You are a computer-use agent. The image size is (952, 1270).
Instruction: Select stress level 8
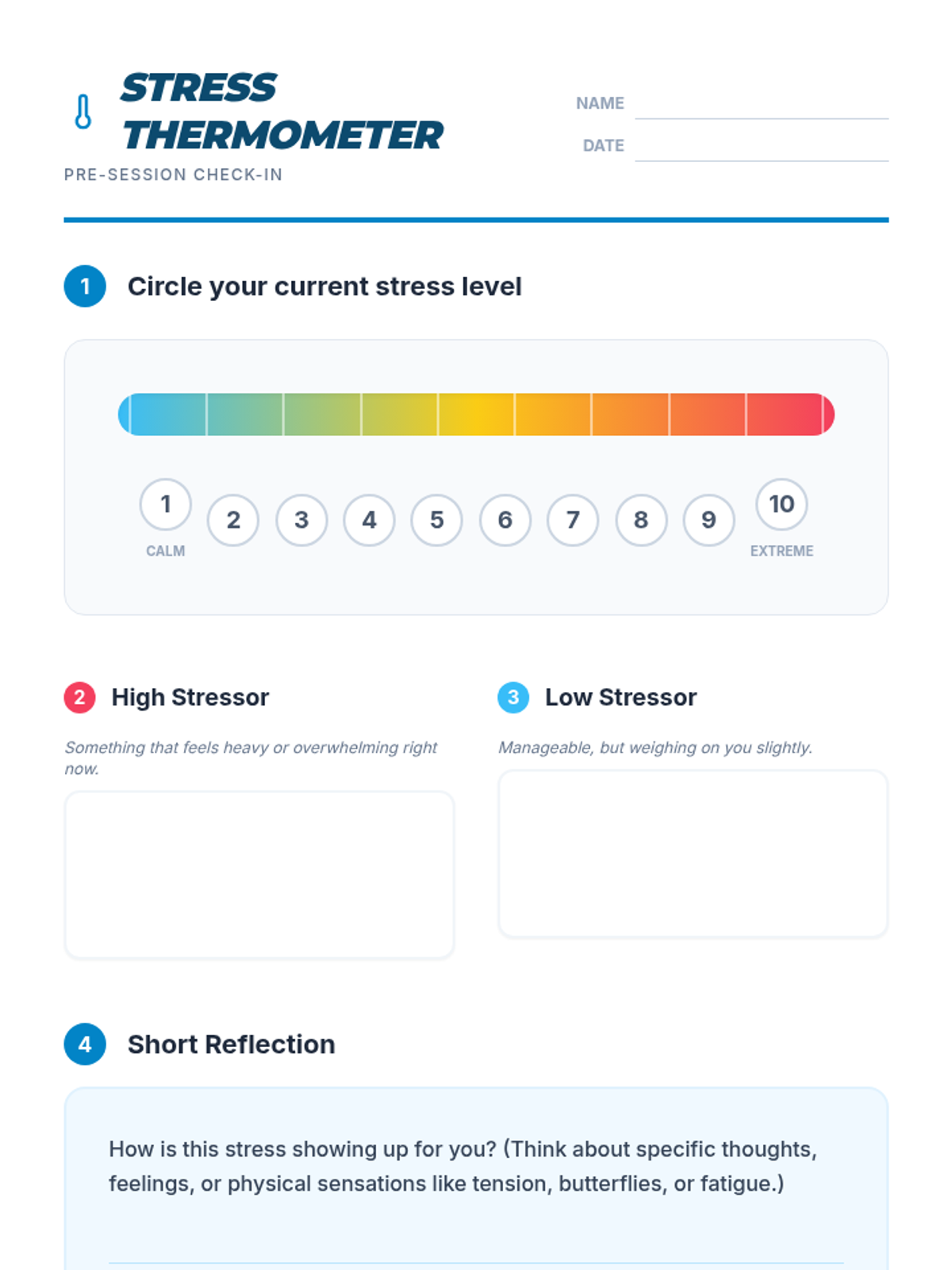click(641, 520)
